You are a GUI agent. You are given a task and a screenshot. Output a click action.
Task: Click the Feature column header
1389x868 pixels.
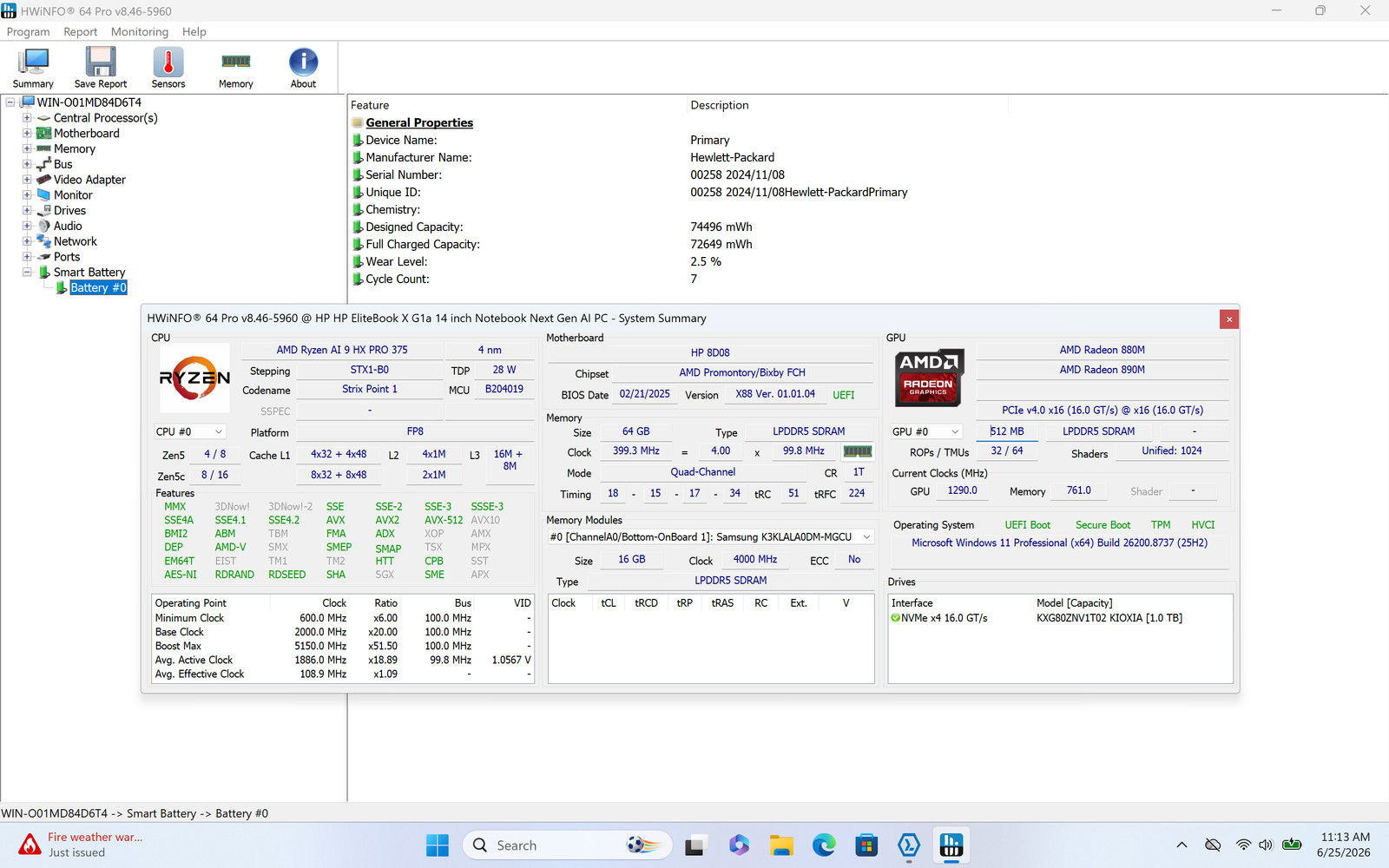click(x=370, y=105)
